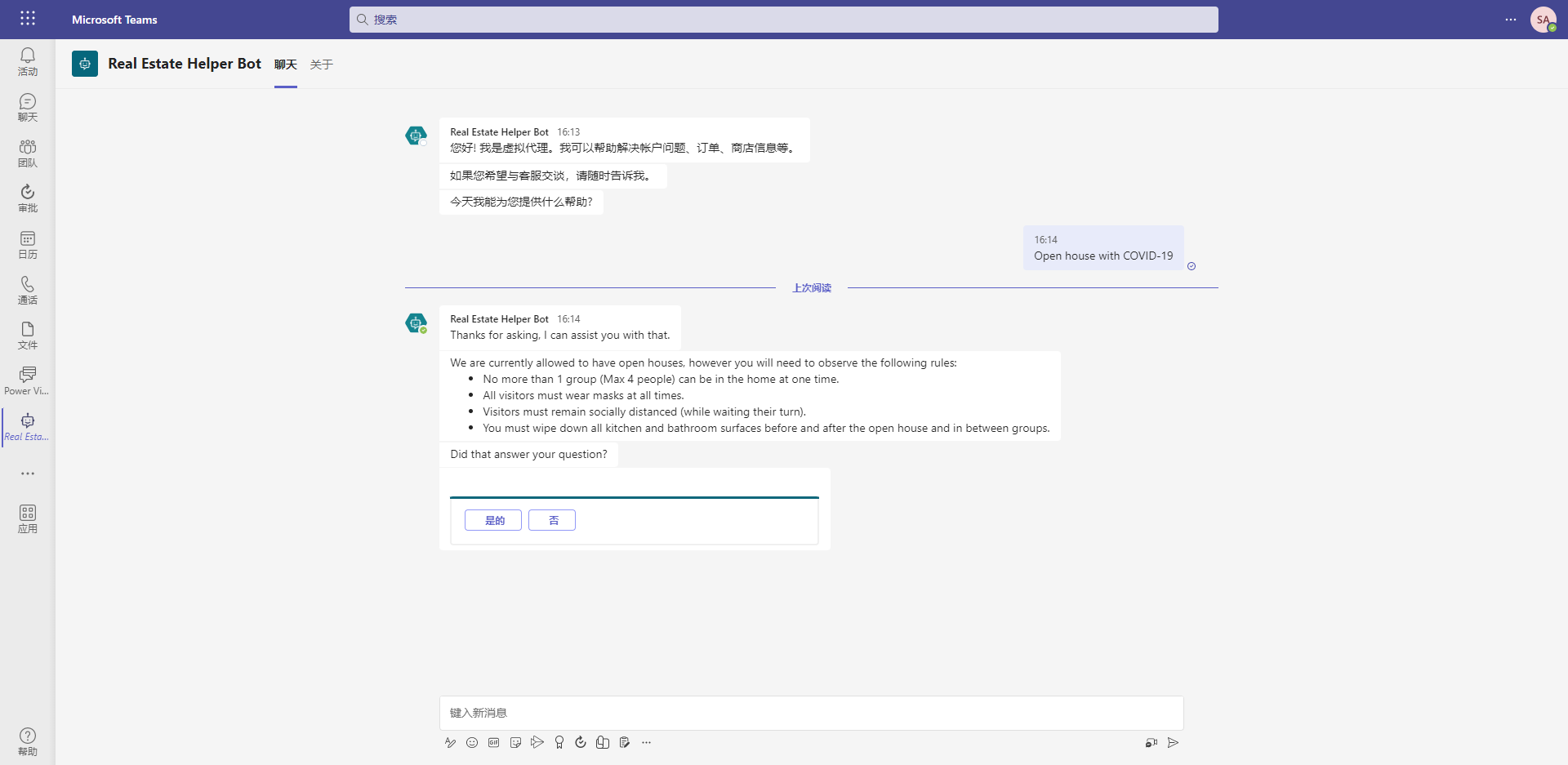The image size is (1568, 765).
Task: Click "Did that answer your question?" message
Action: click(x=528, y=454)
